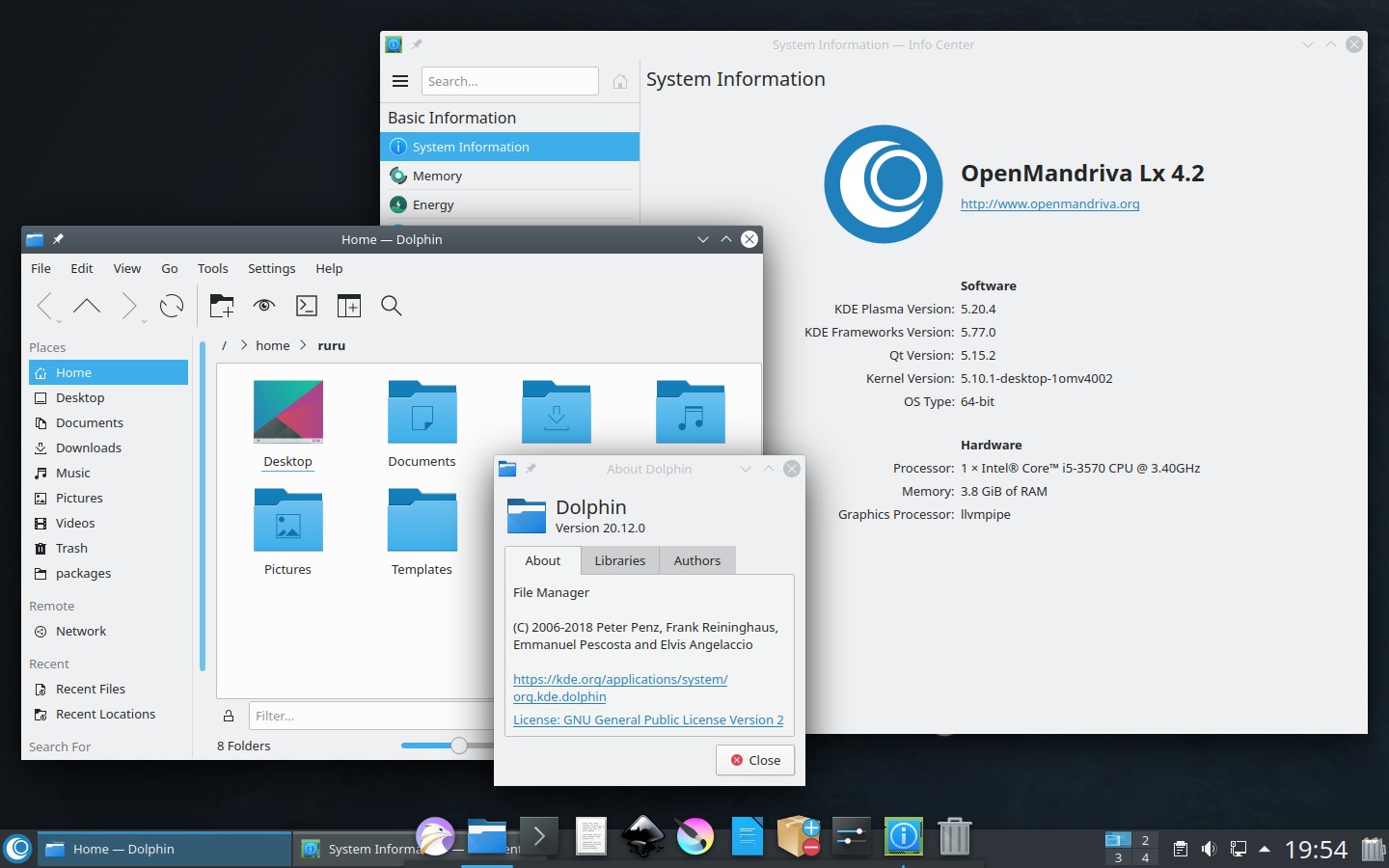Image resolution: width=1389 pixels, height=868 pixels.
Task: Toggle the filter bar lock icon
Action: (x=229, y=716)
